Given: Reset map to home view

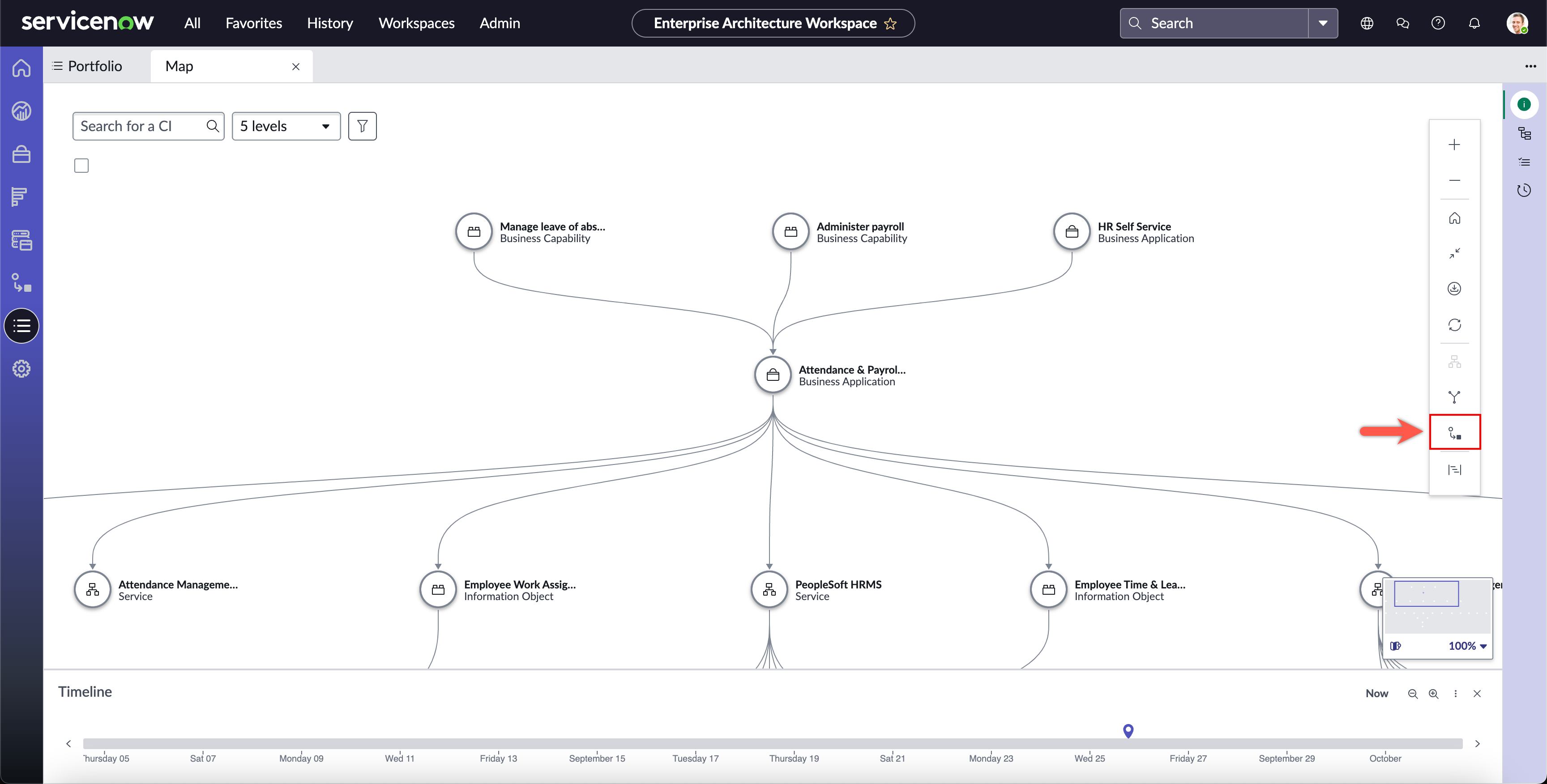Looking at the screenshot, I should [x=1454, y=218].
